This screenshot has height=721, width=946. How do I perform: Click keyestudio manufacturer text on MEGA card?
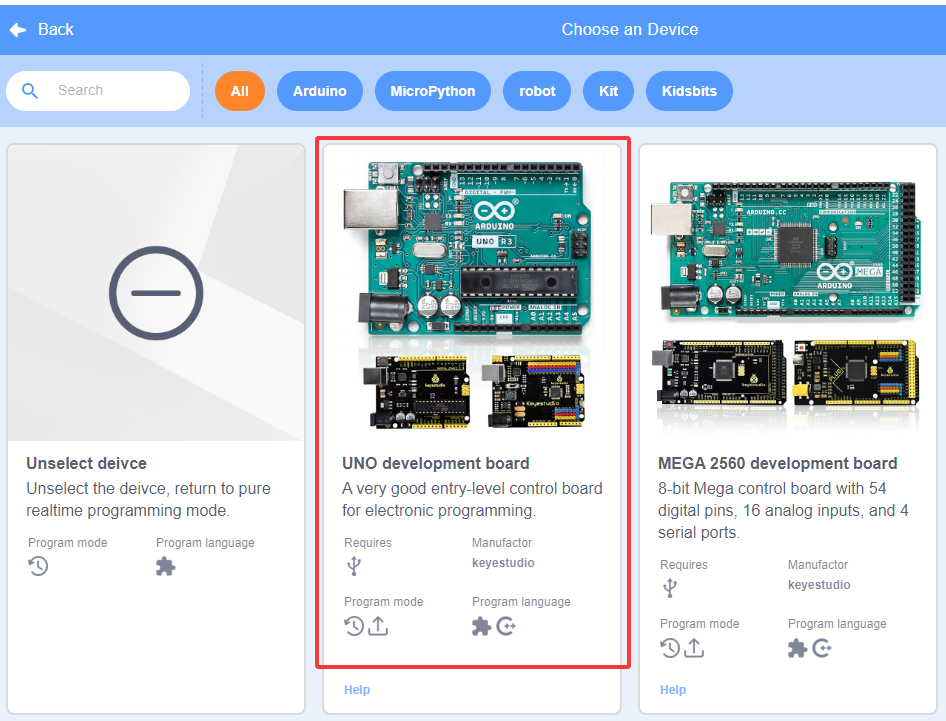819,585
